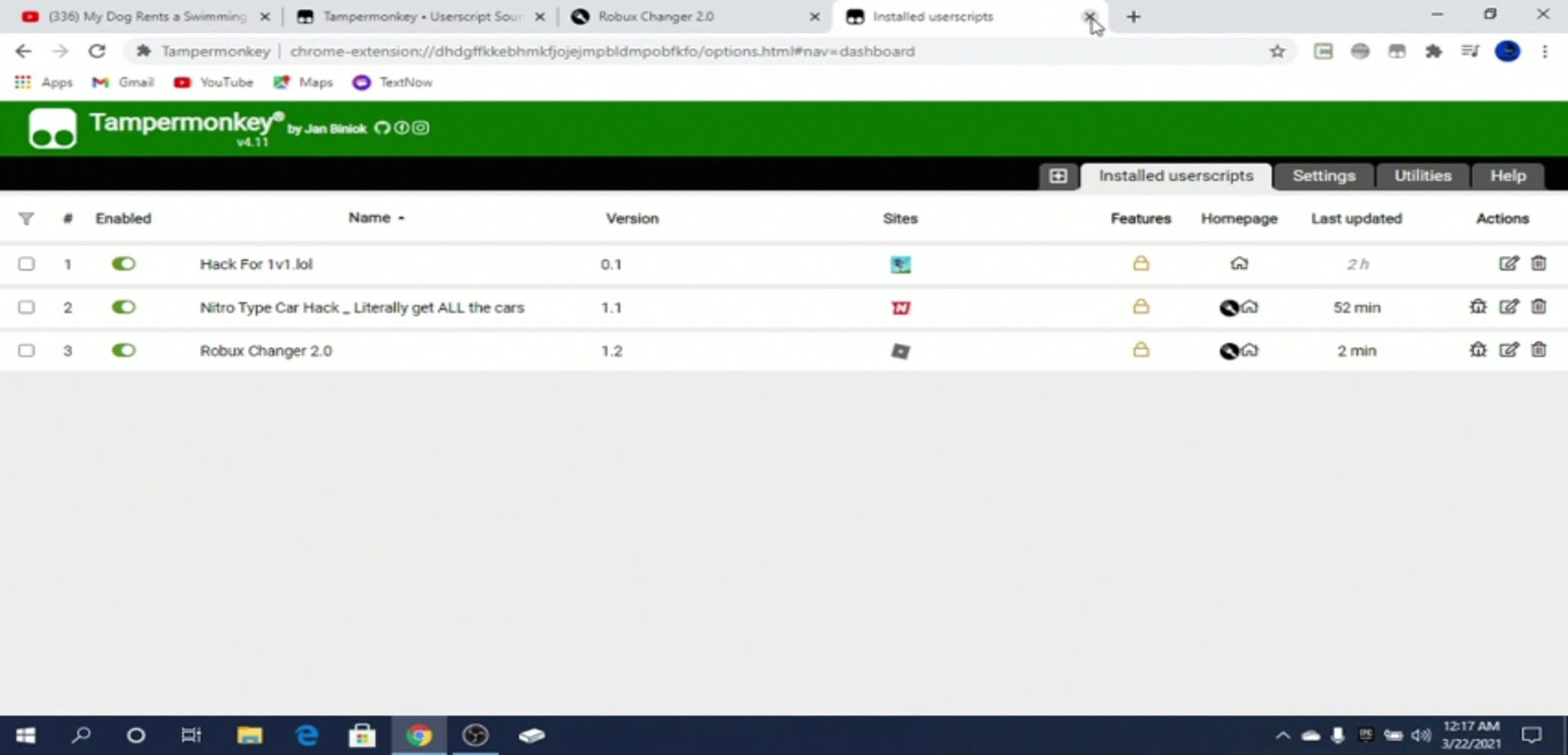1568x755 pixels.
Task: Go back to the previous page
Action: coord(23,51)
